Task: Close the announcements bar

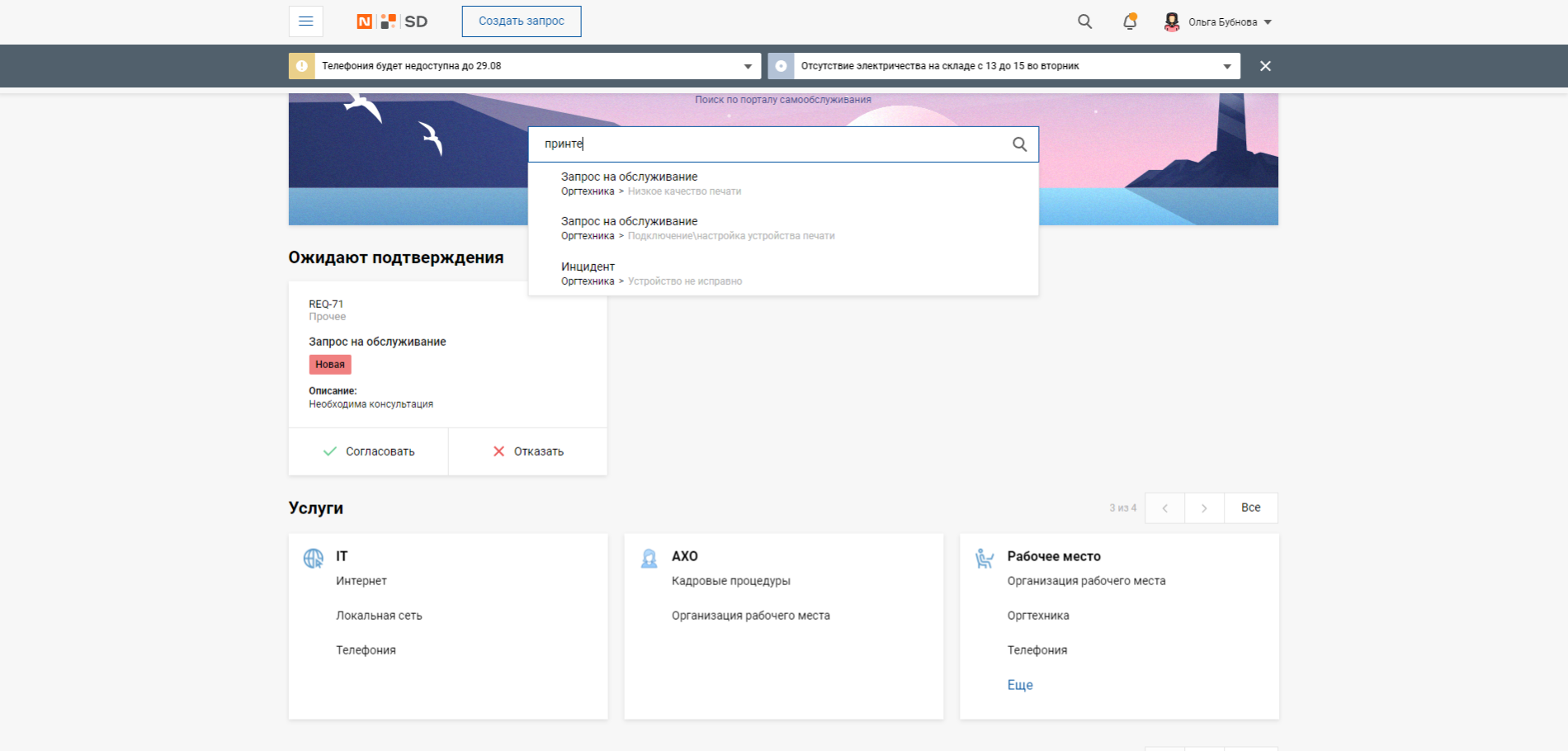Action: tap(1265, 66)
